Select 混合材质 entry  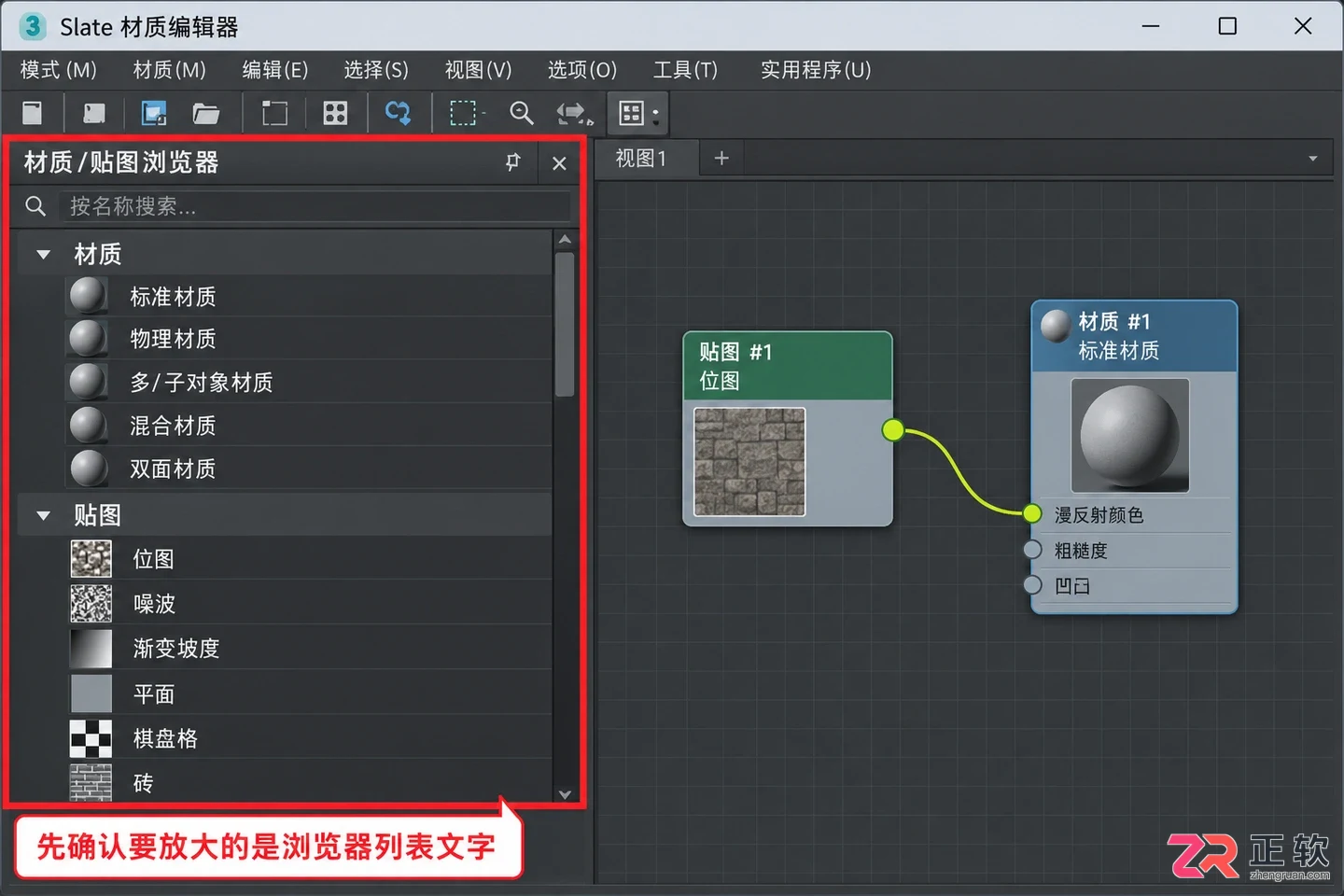[308, 426]
